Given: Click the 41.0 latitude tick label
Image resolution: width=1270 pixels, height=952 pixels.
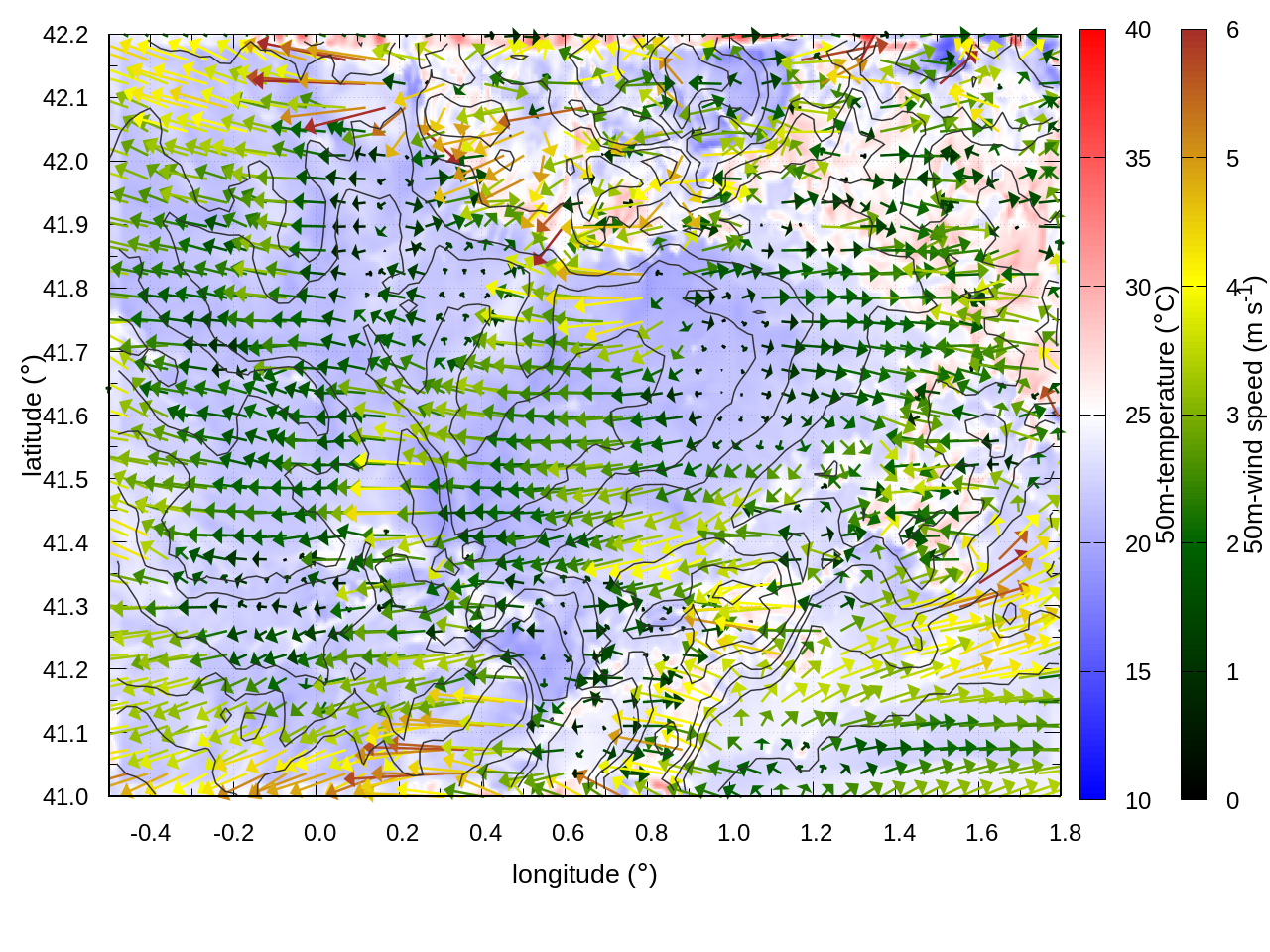Looking at the screenshot, I should (65, 797).
